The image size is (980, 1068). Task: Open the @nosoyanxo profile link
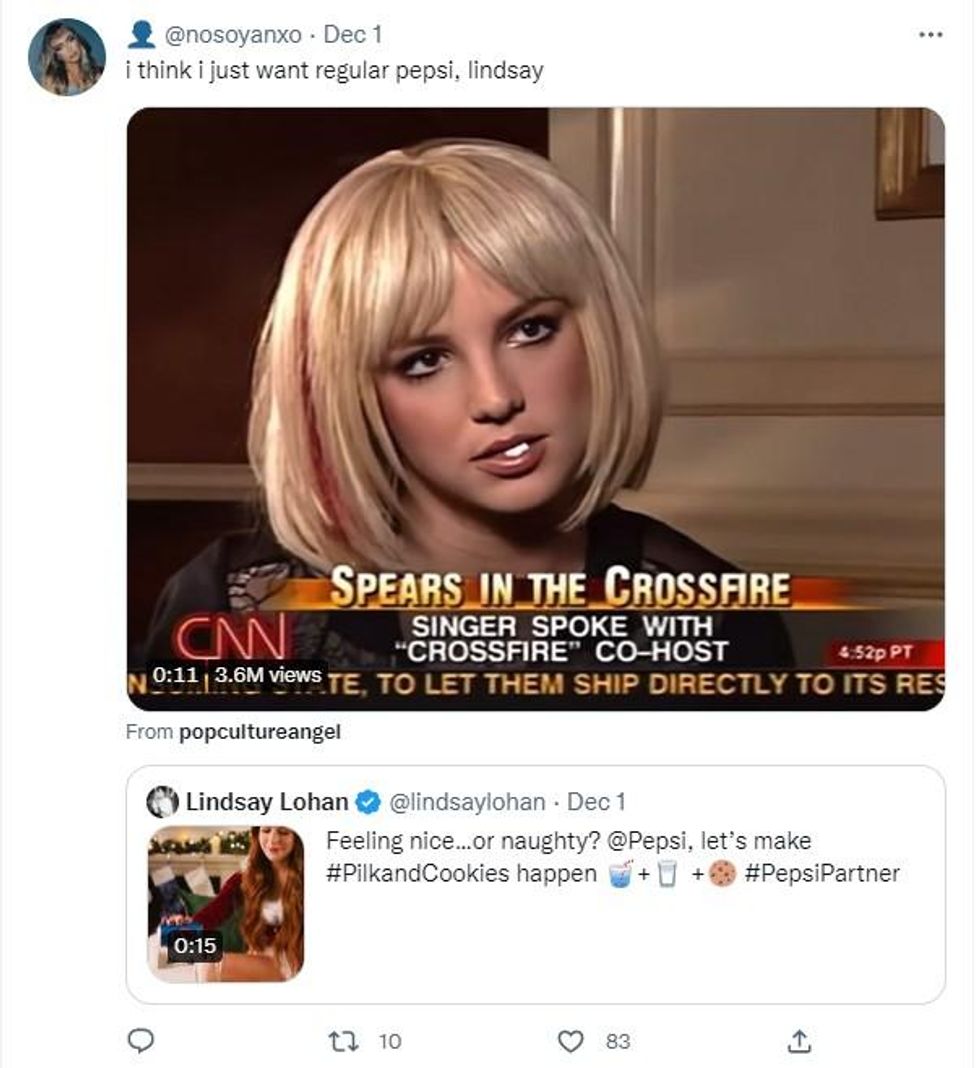[233, 35]
